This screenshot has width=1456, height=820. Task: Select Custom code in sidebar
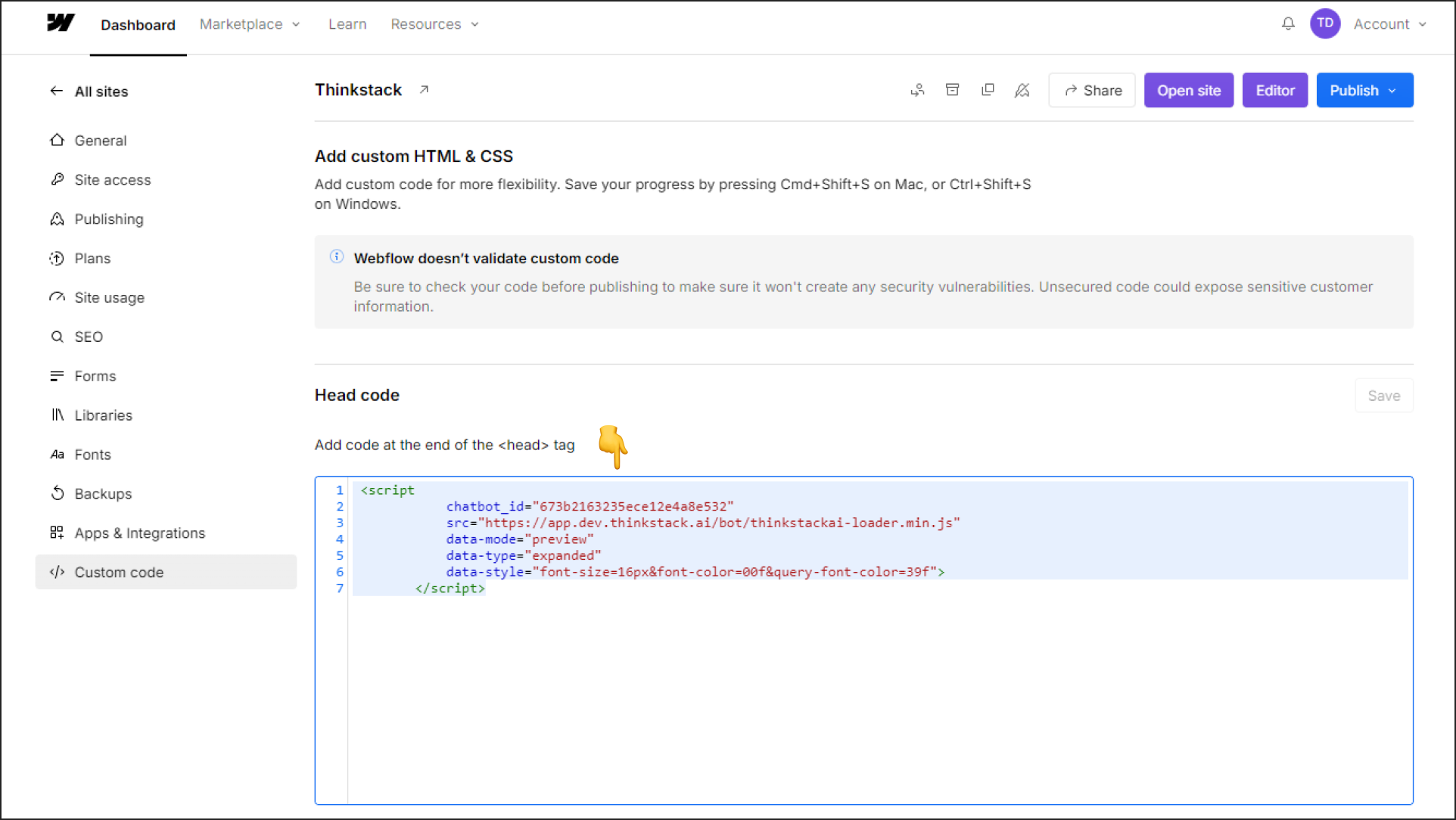(166, 572)
